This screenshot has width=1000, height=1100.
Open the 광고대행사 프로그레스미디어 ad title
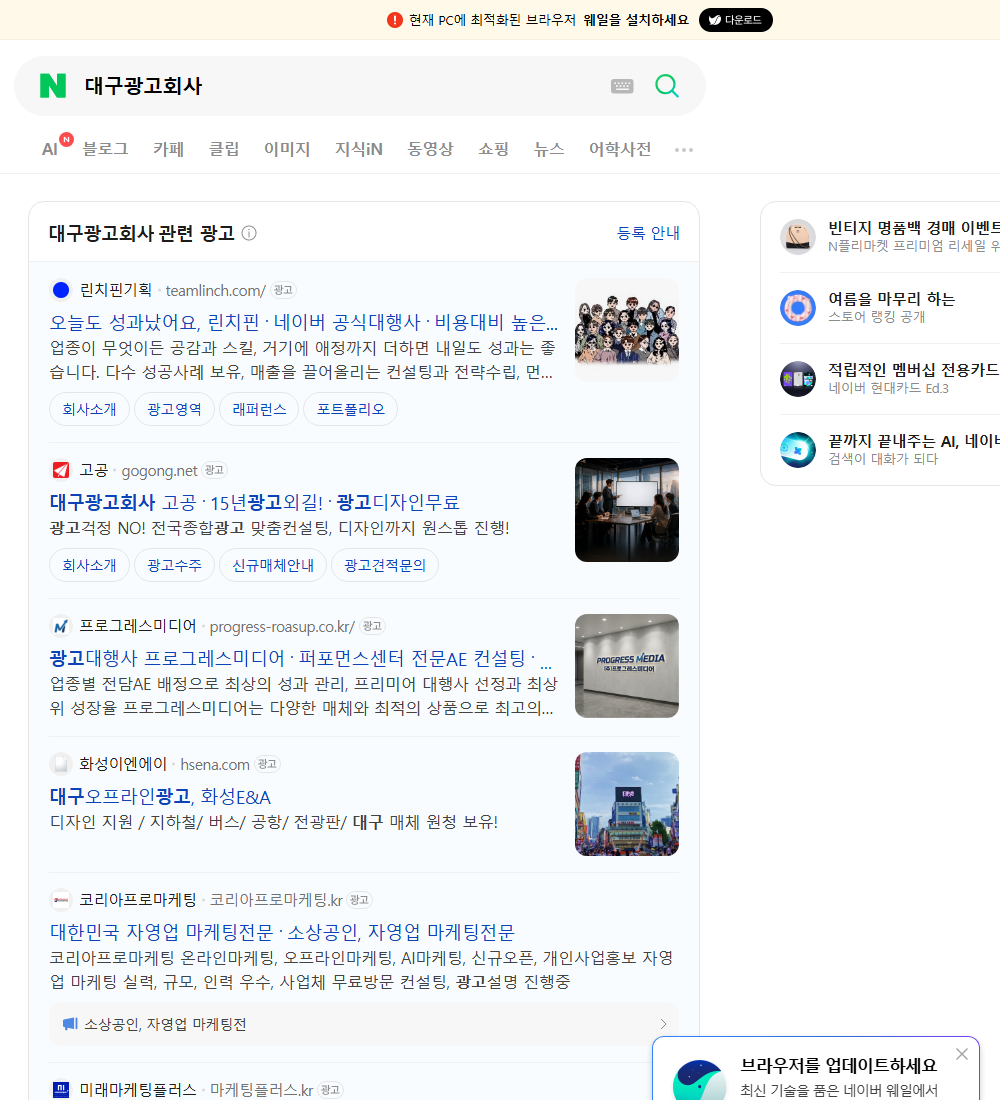pos(300,658)
